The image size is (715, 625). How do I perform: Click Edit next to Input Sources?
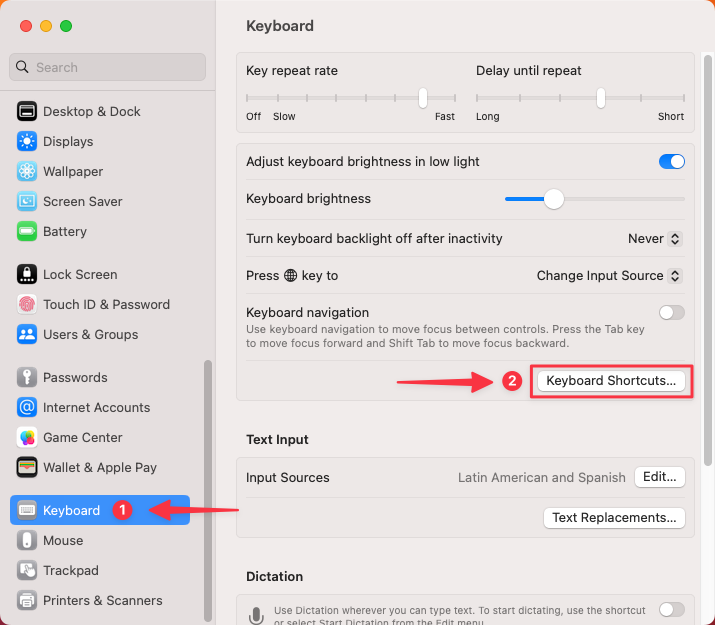[x=659, y=477]
